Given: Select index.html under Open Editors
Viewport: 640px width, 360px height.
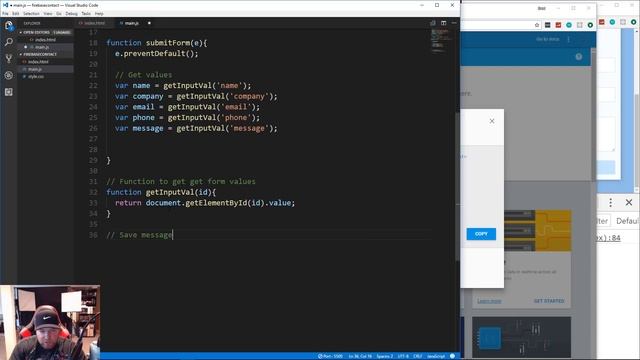Looking at the screenshot, I should coord(45,40).
